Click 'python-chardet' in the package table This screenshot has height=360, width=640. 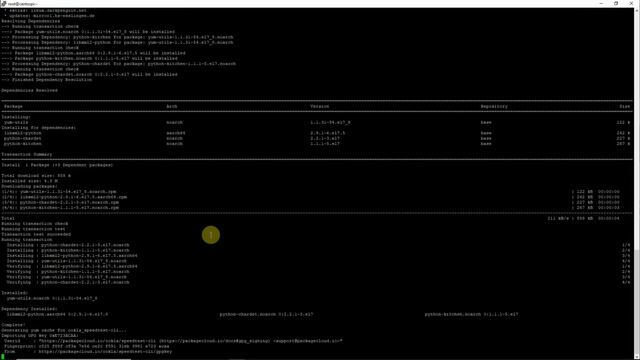pyautogui.click(x=23, y=138)
